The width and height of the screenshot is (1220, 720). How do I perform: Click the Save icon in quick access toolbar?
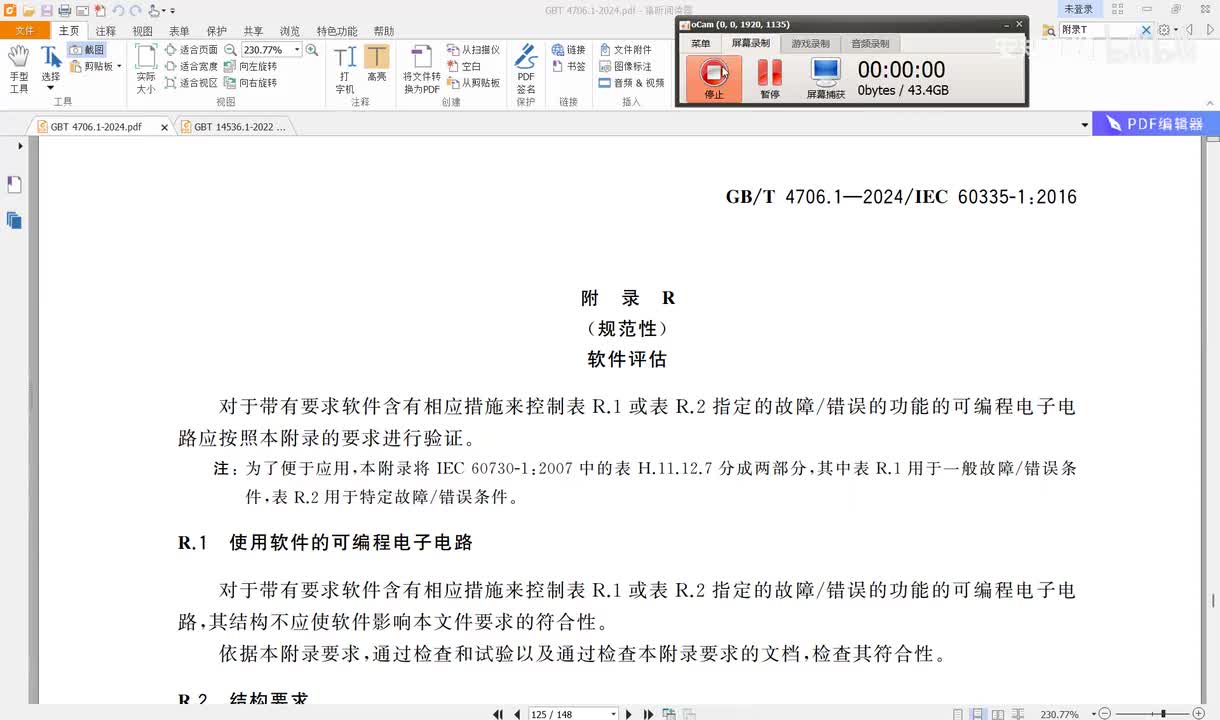(x=46, y=10)
